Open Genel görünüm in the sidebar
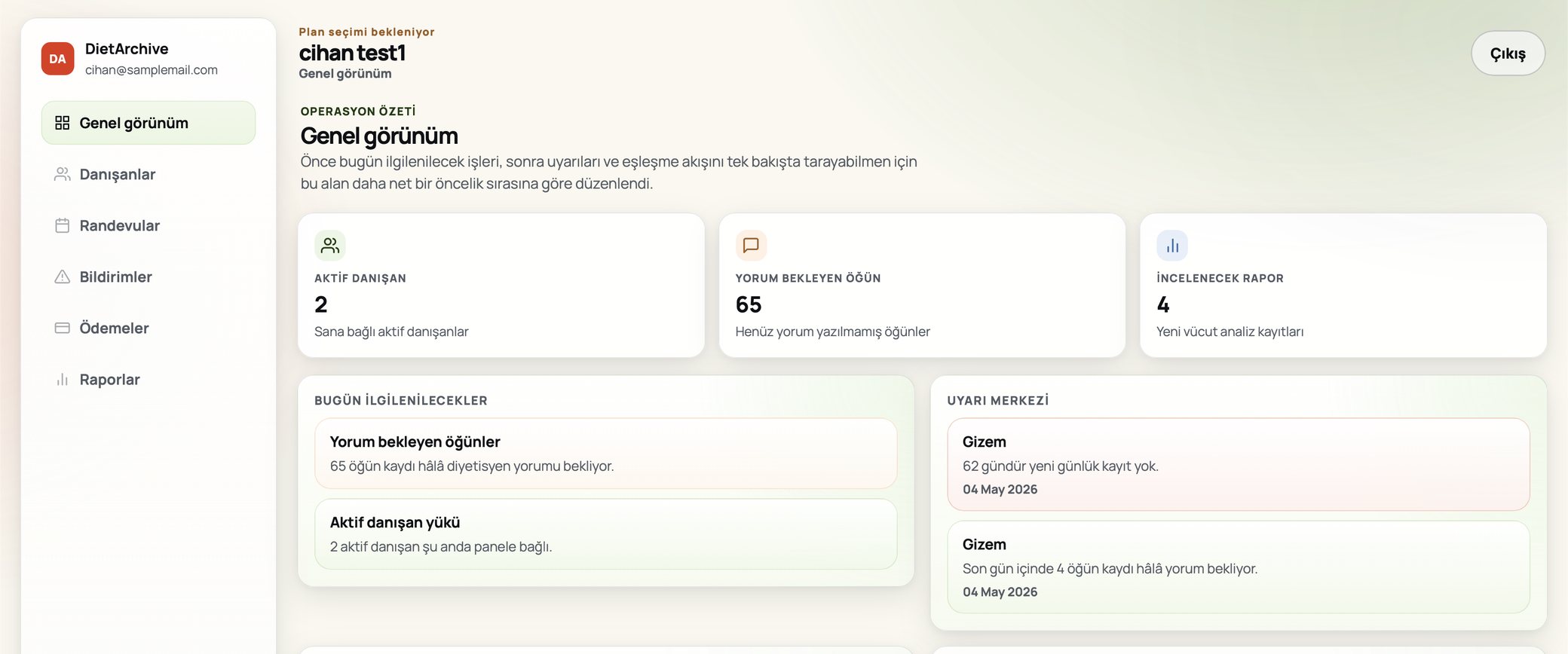This screenshot has width=1568, height=654. point(149,123)
